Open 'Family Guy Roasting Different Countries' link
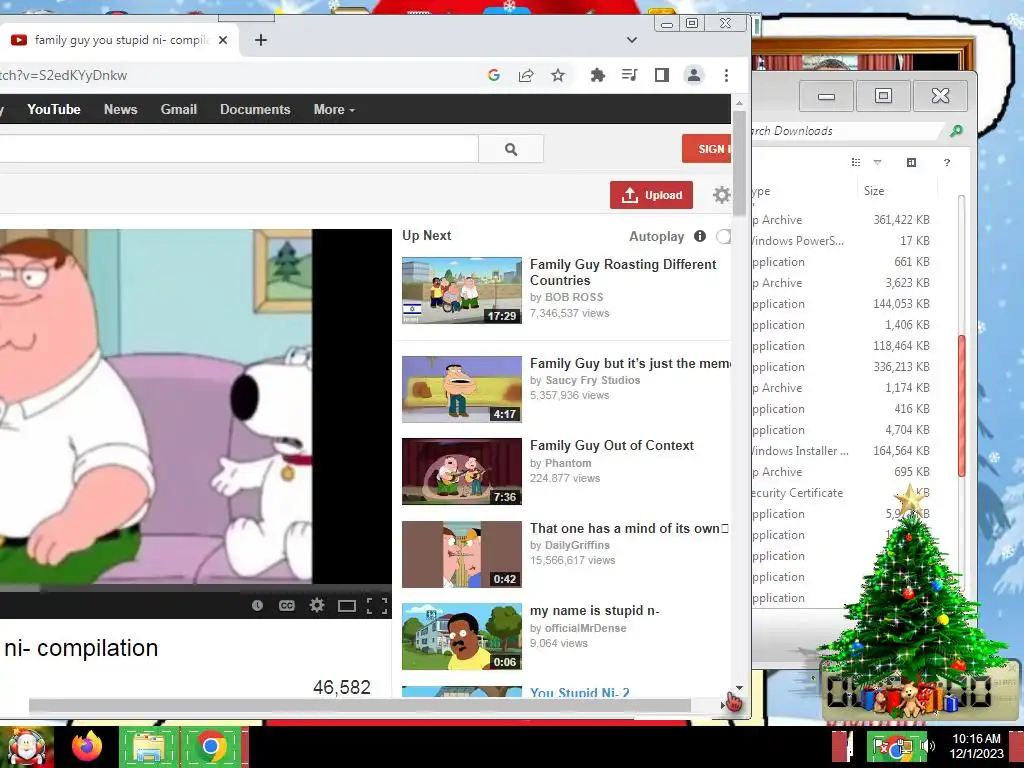The height and width of the screenshot is (768, 1024). click(623, 272)
